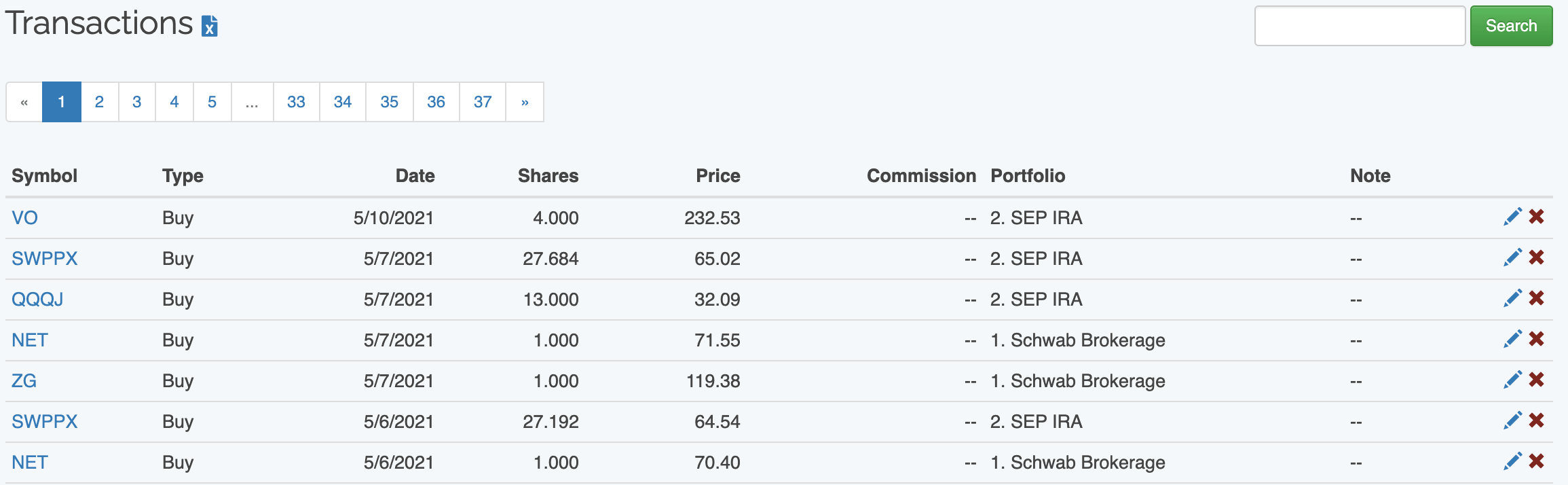The image size is (1568, 485).
Task: Delete the VO transaction row
Action: coord(1537,217)
